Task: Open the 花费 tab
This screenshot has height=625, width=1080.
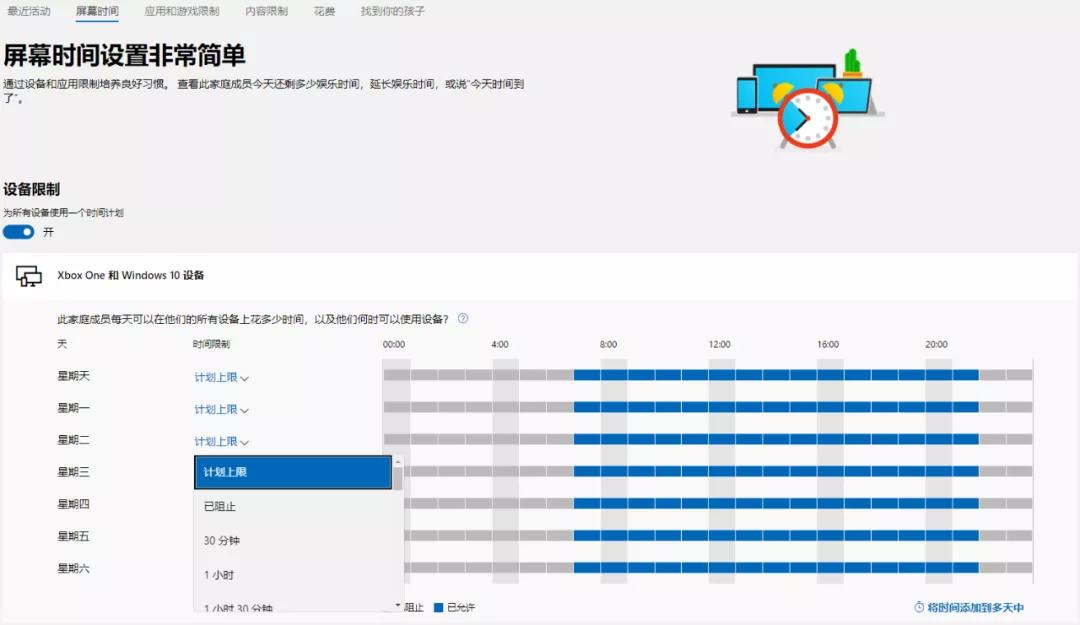Action: (324, 11)
